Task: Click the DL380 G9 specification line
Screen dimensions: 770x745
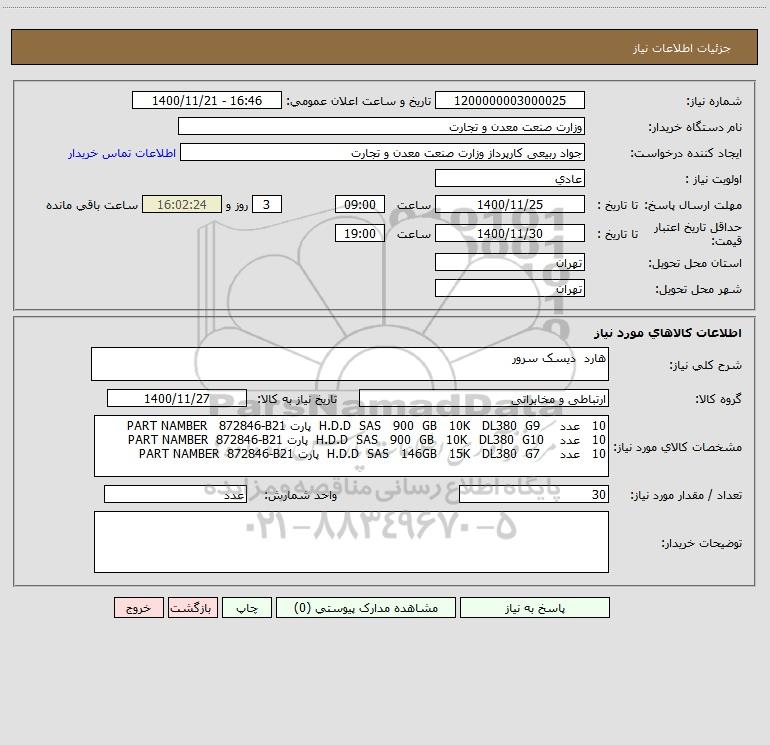Action: tap(366, 425)
